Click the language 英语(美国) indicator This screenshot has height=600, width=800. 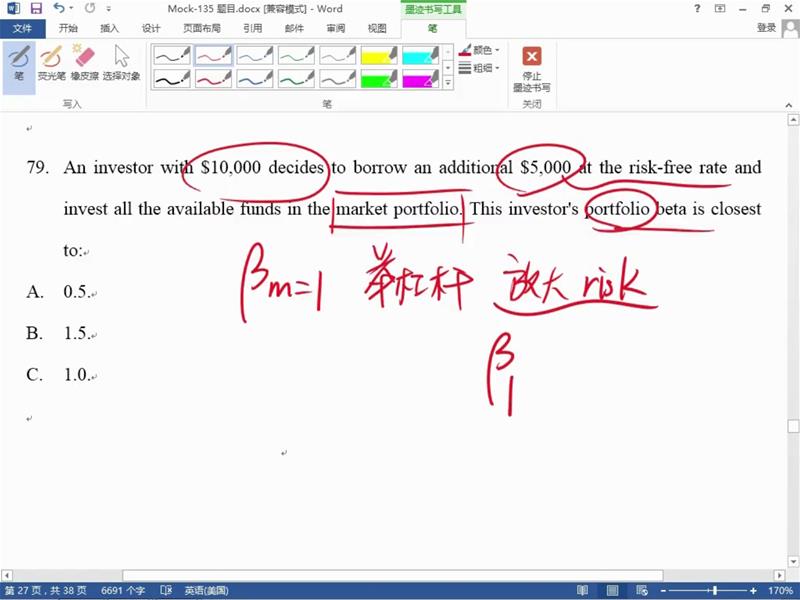pyautogui.click(x=206, y=591)
